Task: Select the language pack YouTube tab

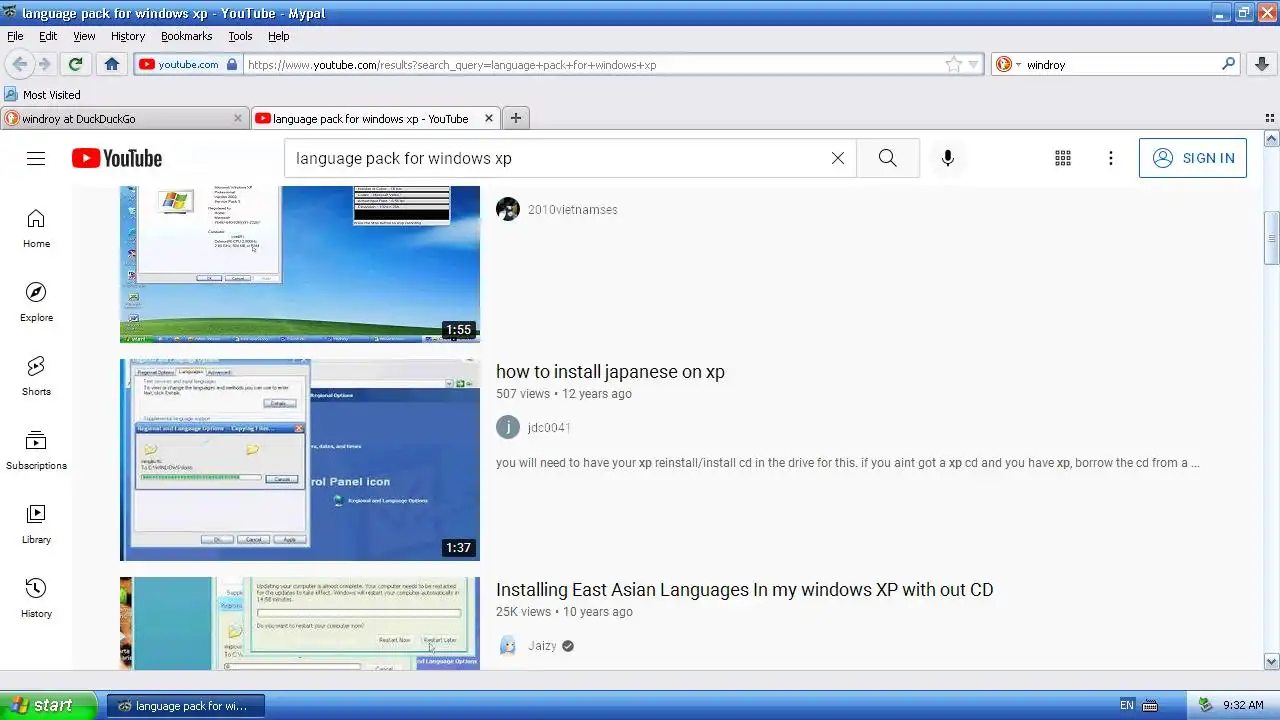Action: click(x=375, y=118)
